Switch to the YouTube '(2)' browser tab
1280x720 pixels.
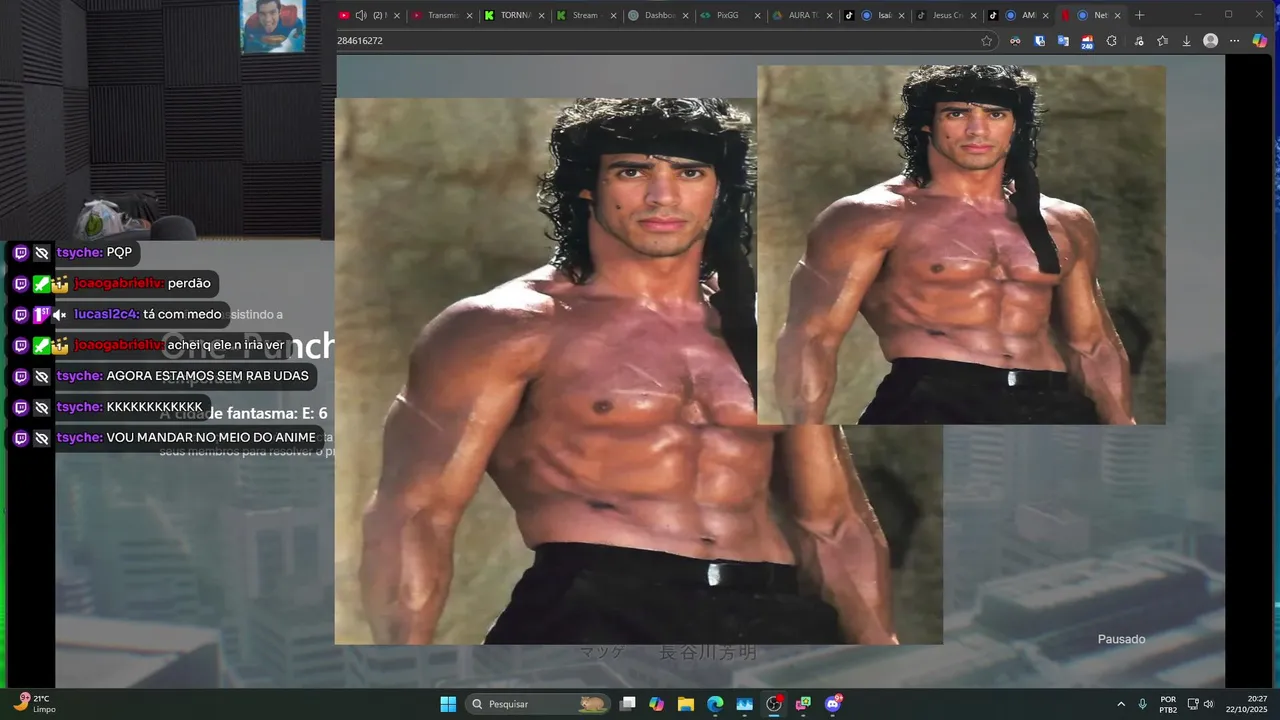click(370, 16)
